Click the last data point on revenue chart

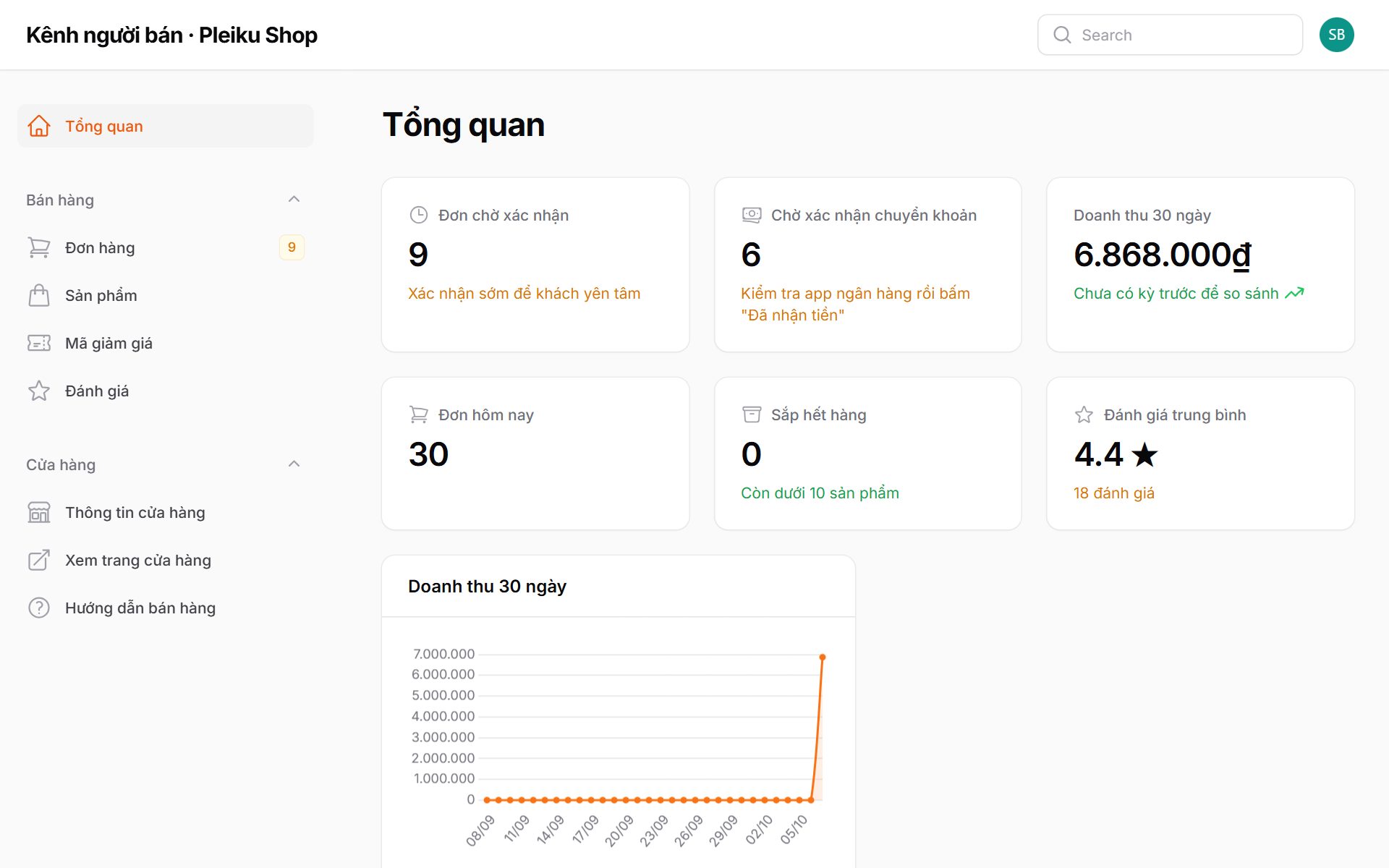click(x=823, y=657)
